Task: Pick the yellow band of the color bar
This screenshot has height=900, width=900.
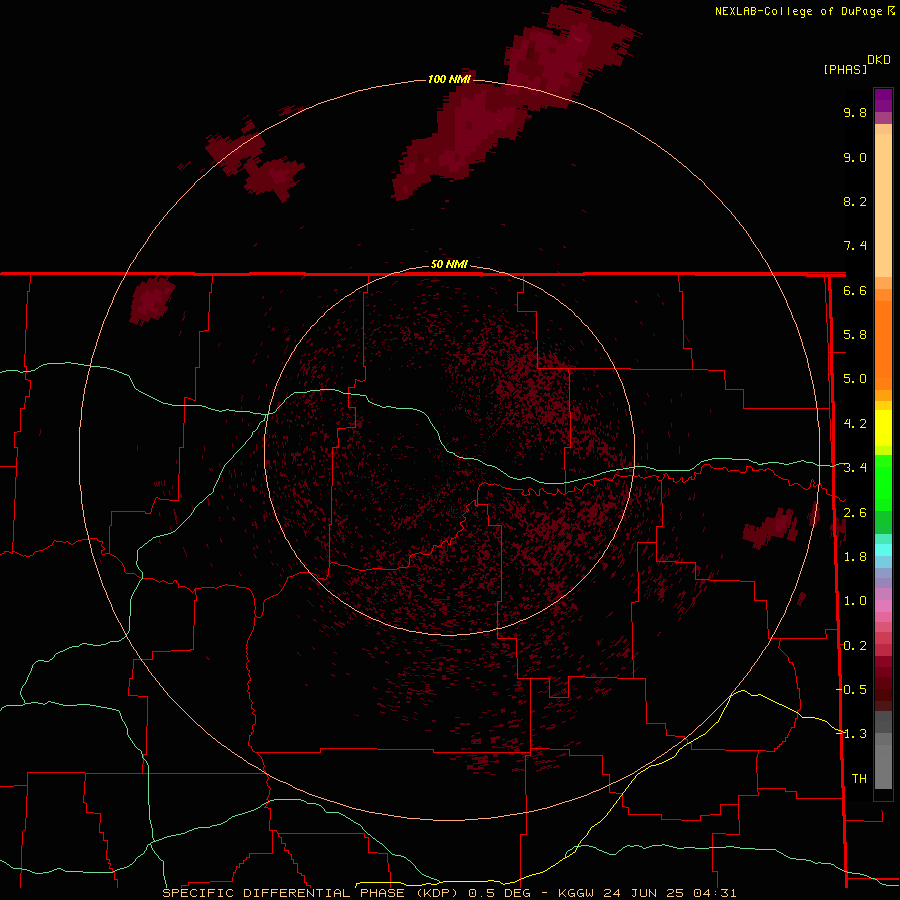Action: tap(883, 428)
